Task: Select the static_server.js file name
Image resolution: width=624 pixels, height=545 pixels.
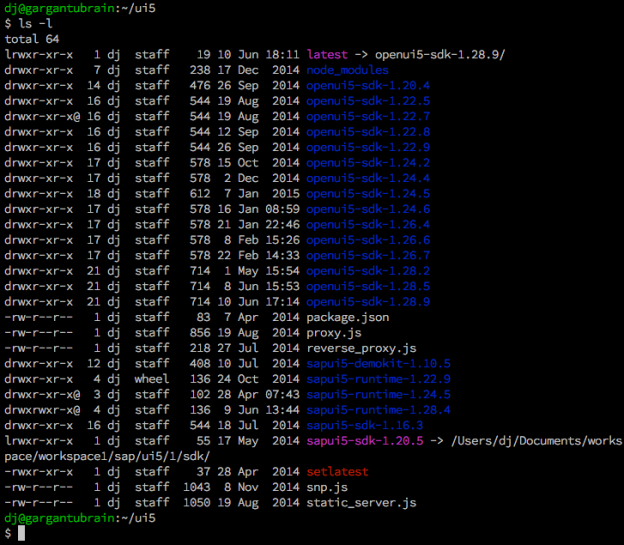Action: click(x=361, y=503)
